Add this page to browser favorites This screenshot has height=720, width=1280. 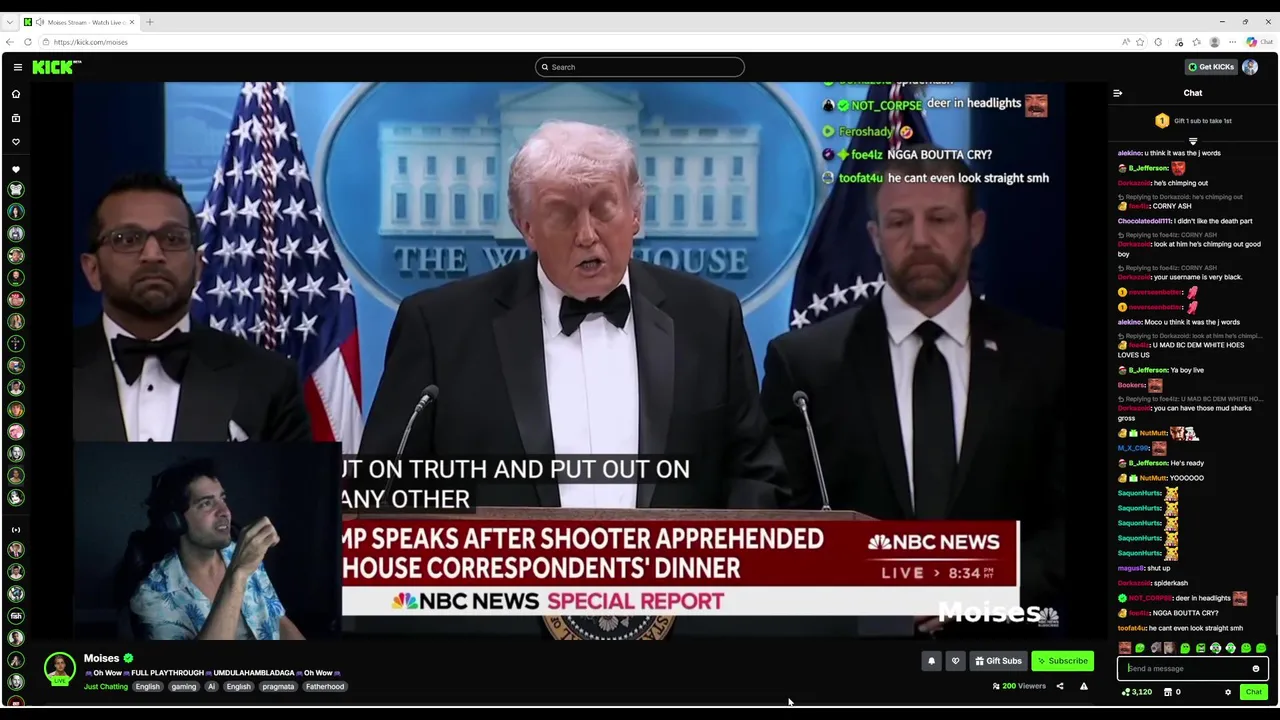click(1140, 42)
